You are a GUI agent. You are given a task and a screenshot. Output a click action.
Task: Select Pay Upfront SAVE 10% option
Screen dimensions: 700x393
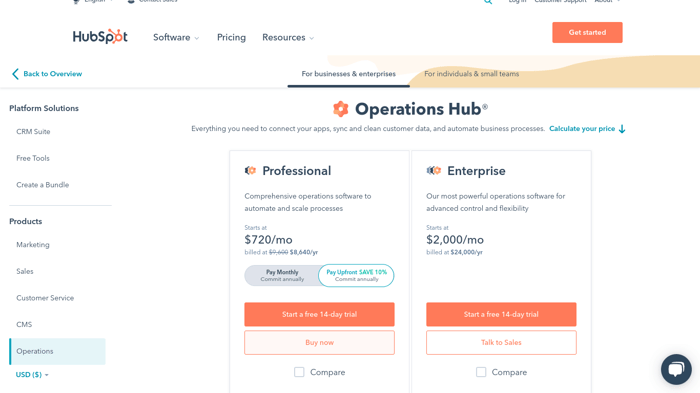356,276
